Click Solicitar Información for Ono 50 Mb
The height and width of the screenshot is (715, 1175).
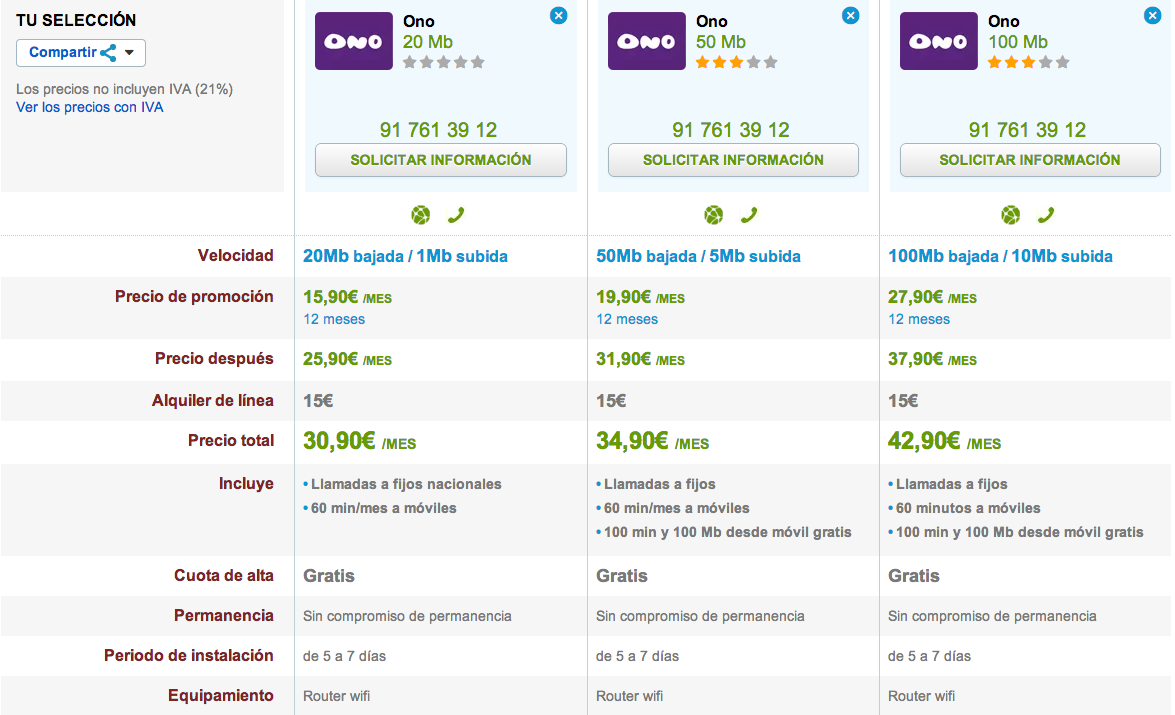pyautogui.click(x=733, y=160)
